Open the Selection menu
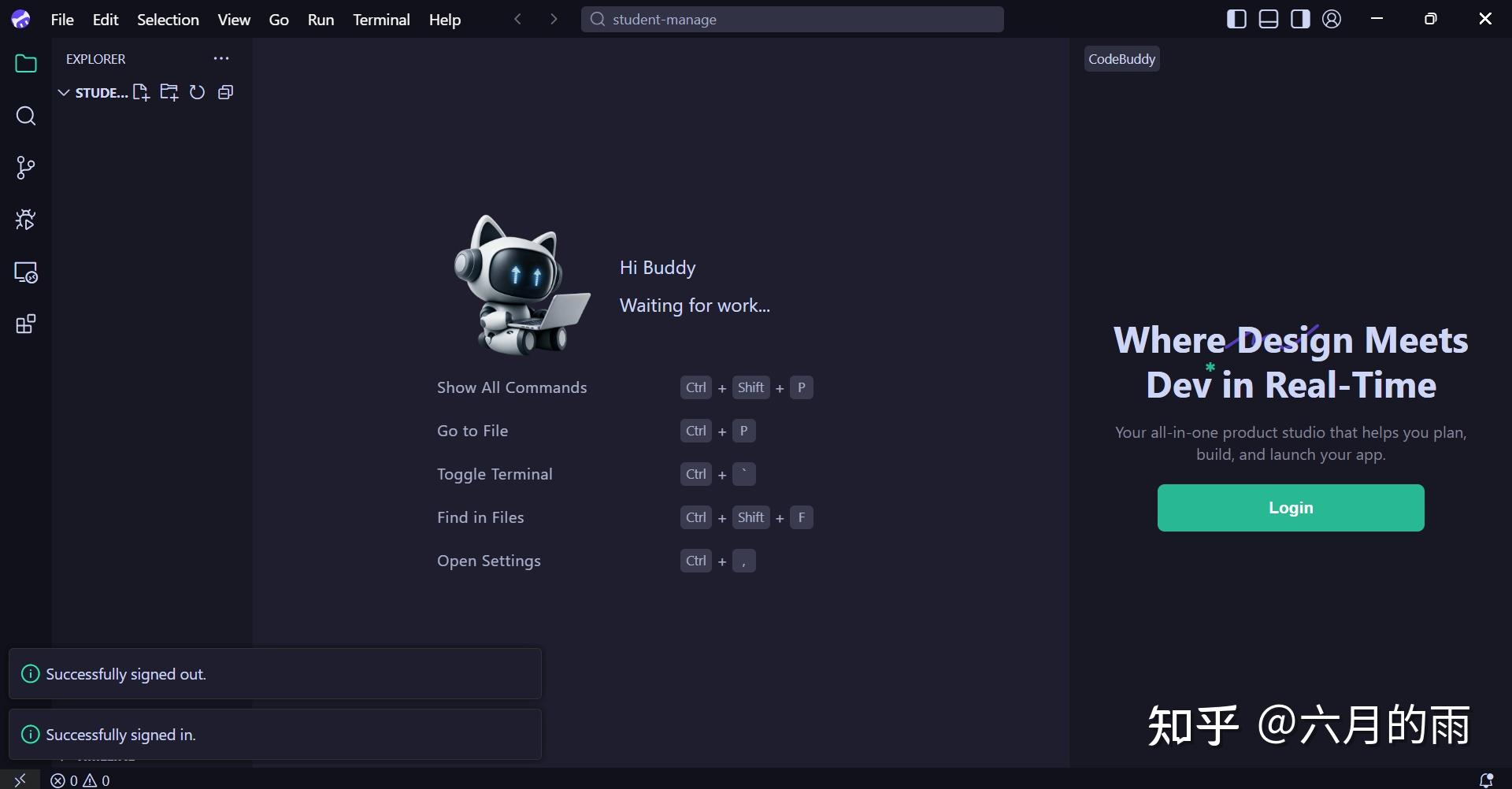Image resolution: width=1512 pixels, height=789 pixels. click(168, 20)
